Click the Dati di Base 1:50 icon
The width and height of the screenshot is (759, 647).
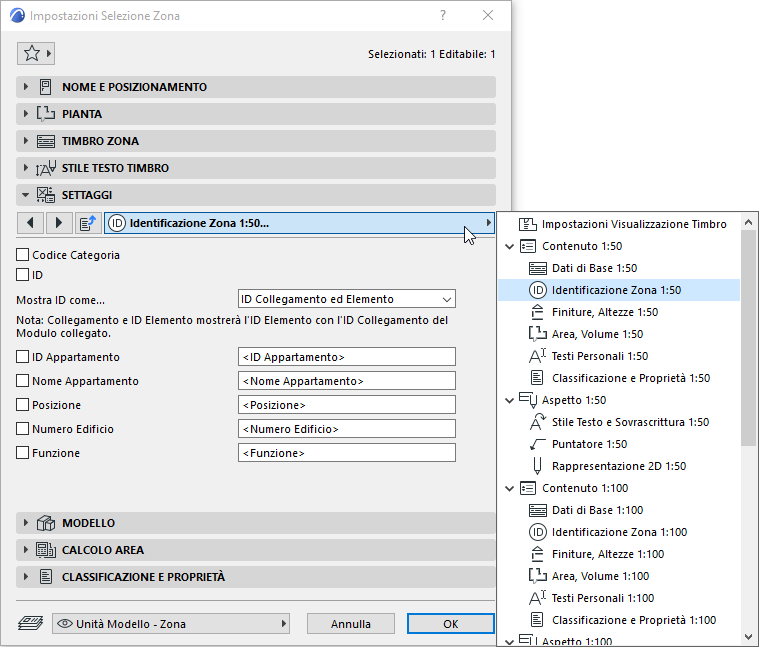[x=538, y=268]
